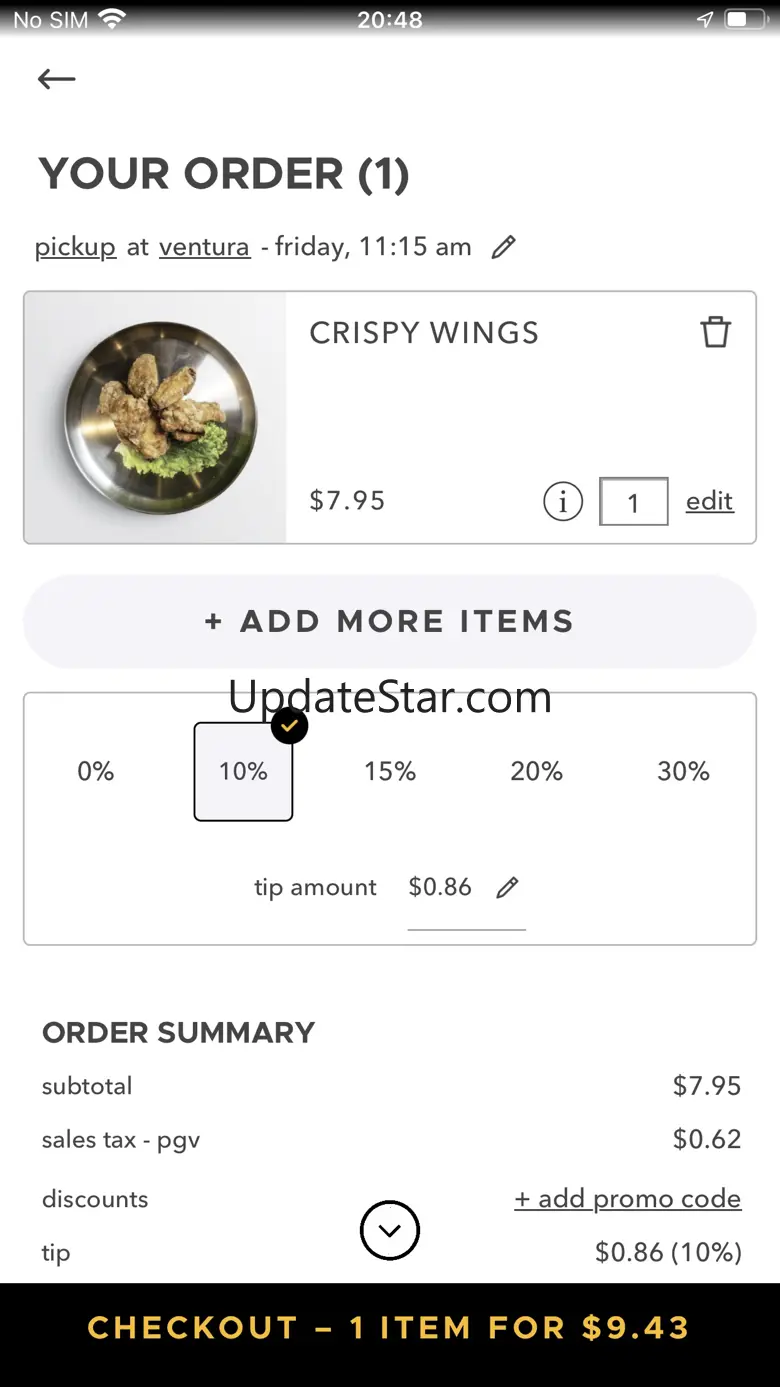Image resolution: width=780 pixels, height=1387 pixels.
Task: Edit pickup time pencil icon
Action: click(504, 247)
